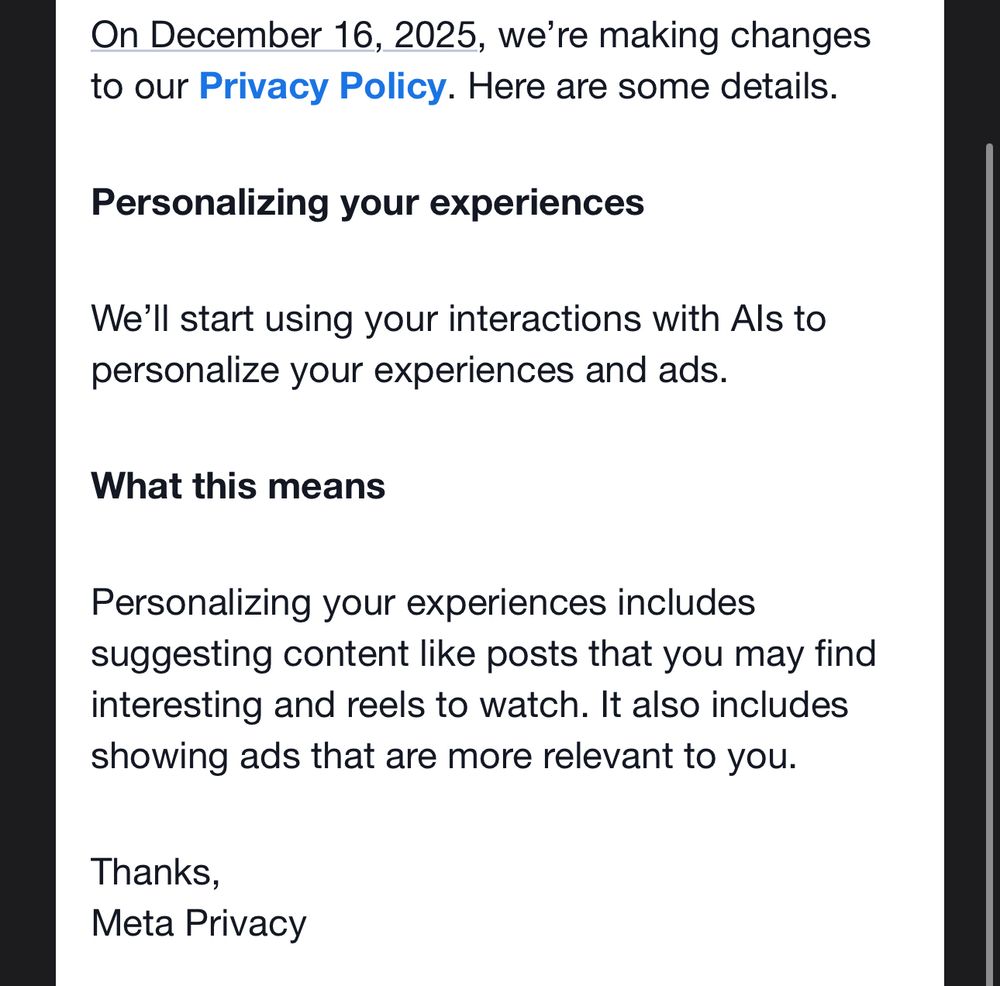Click the 'Here are some details.' sentence

[652, 86]
